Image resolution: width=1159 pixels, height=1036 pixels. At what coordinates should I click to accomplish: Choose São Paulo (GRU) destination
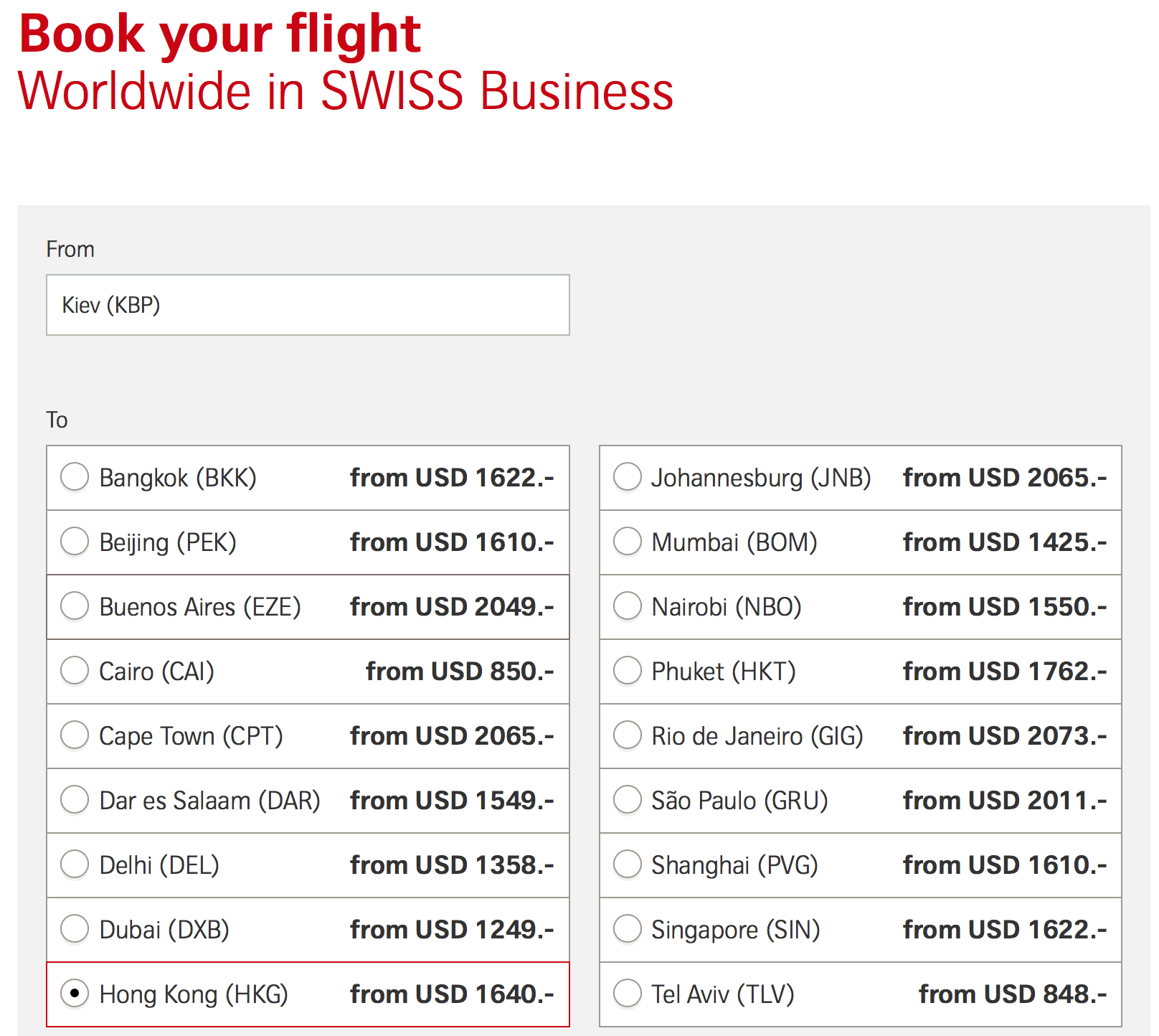point(628,800)
